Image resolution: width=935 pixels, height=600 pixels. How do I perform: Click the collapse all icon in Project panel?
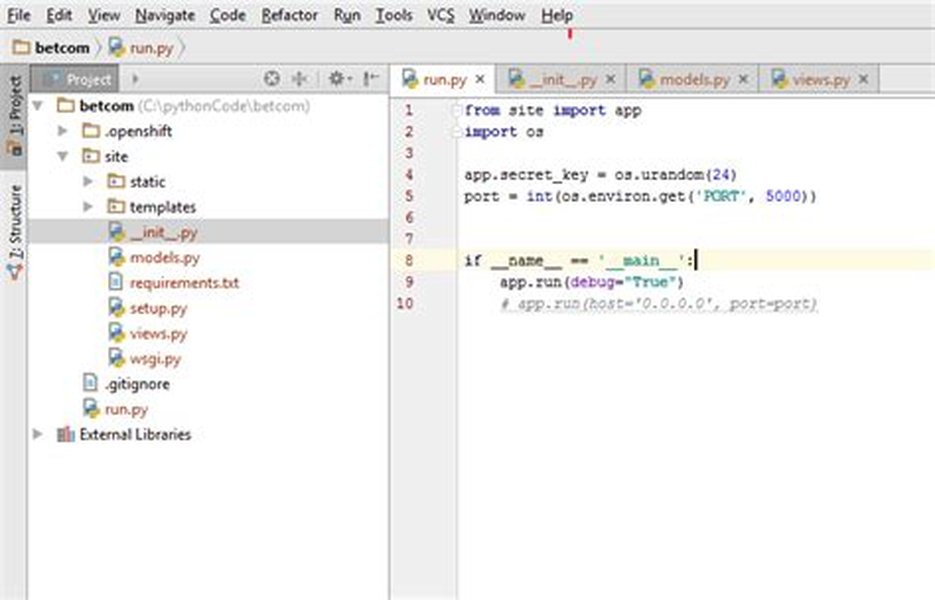[x=300, y=79]
